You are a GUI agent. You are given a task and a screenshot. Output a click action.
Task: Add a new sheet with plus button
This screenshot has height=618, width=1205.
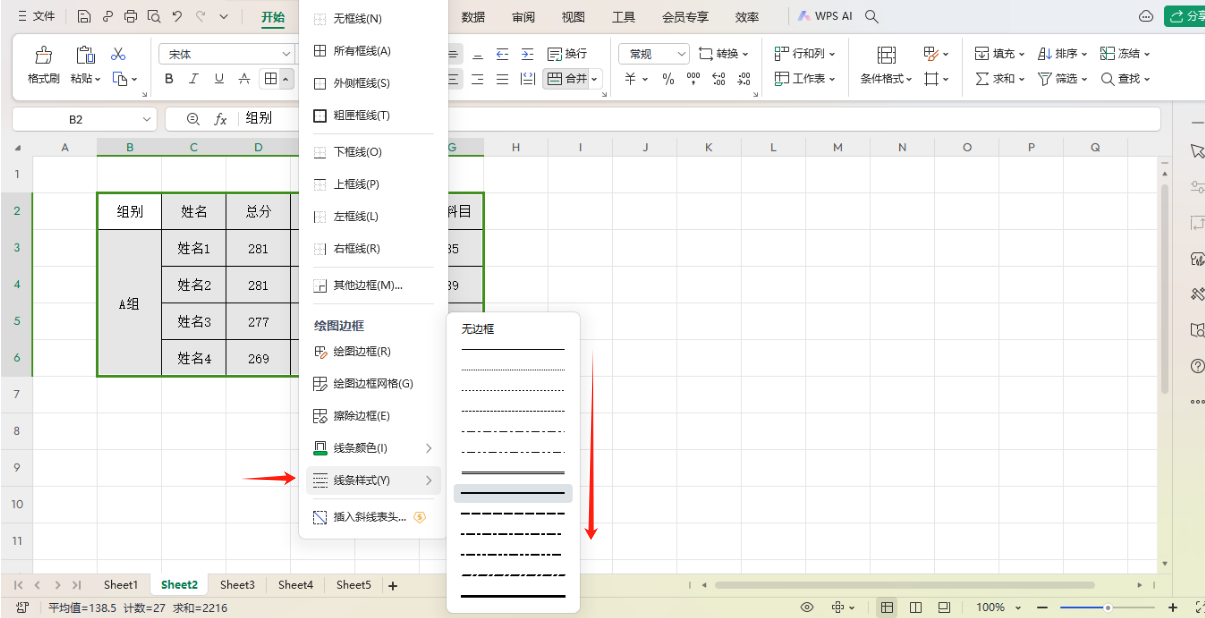(393, 586)
